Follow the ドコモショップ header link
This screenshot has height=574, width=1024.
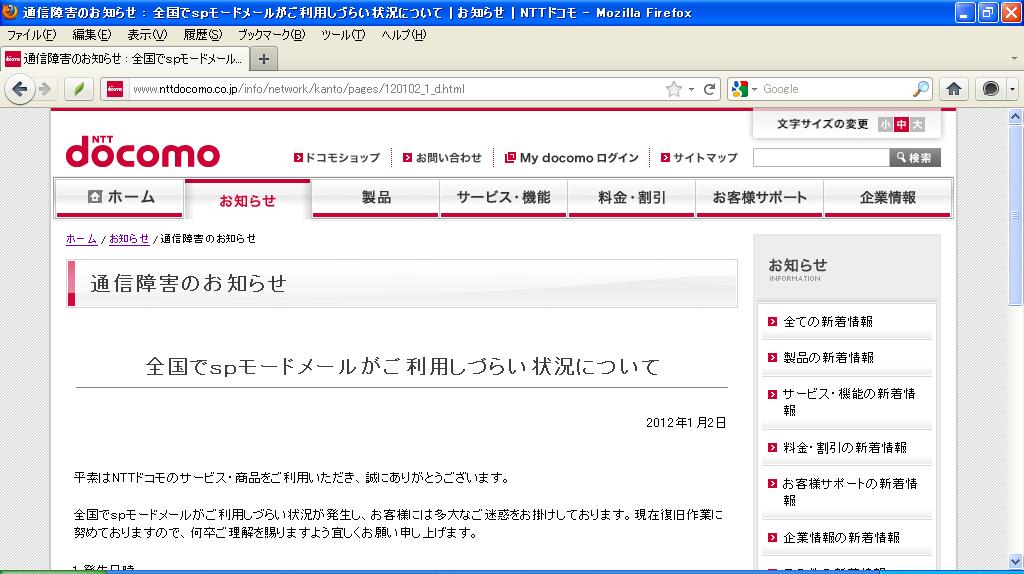[x=337, y=157]
